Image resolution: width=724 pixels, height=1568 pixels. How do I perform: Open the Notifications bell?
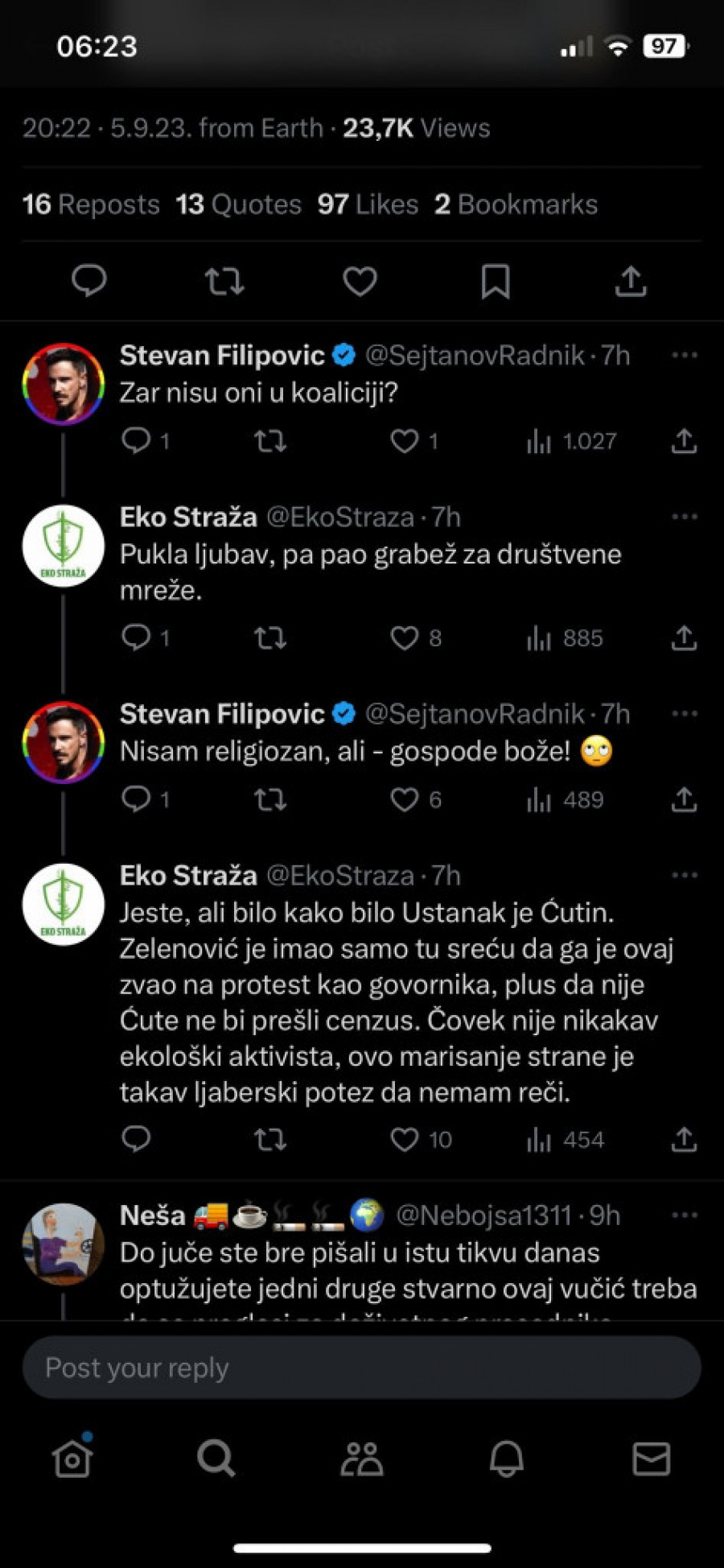506,1458
